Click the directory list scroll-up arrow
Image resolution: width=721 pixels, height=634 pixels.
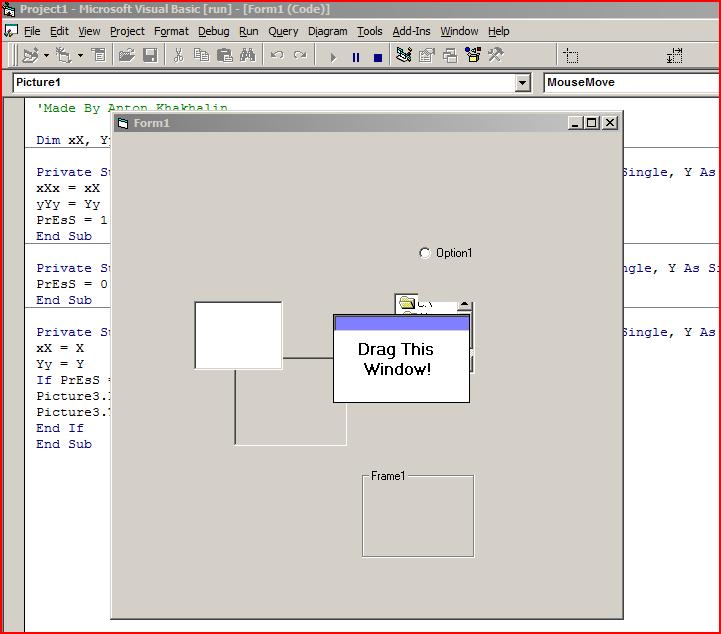click(x=464, y=305)
